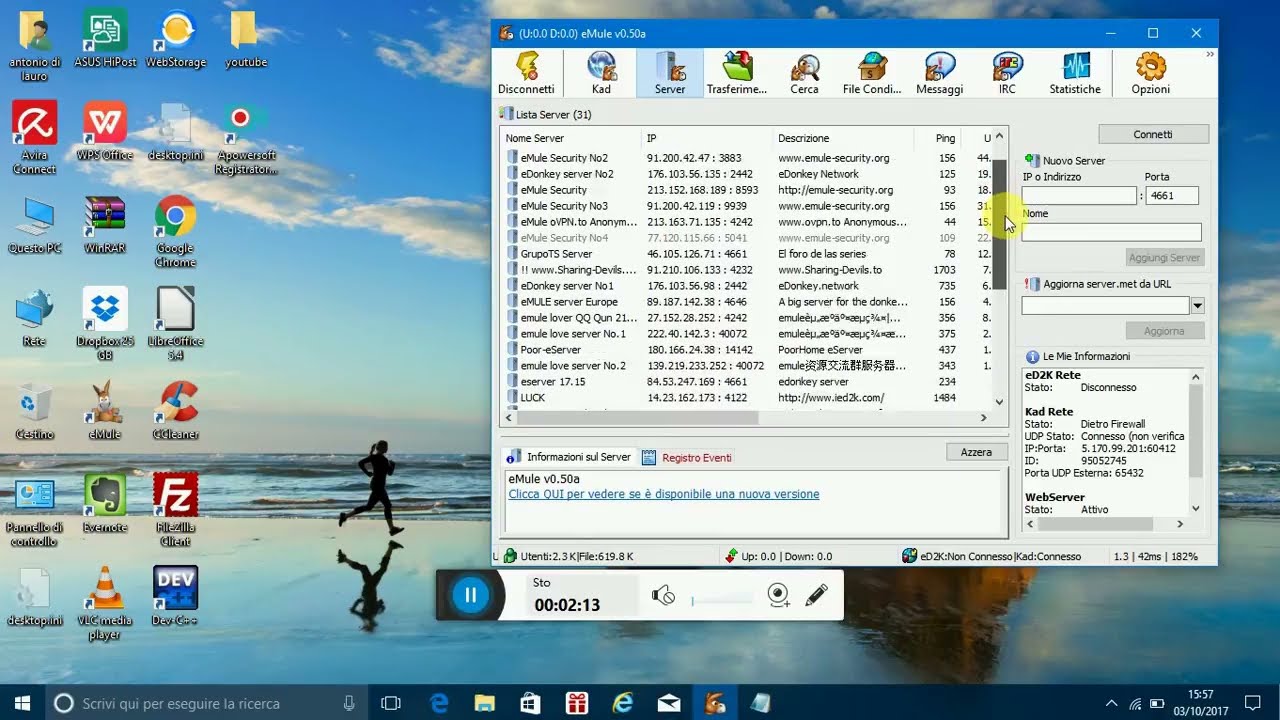Click the Disconnetti toolbar icon

pyautogui.click(x=526, y=73)
